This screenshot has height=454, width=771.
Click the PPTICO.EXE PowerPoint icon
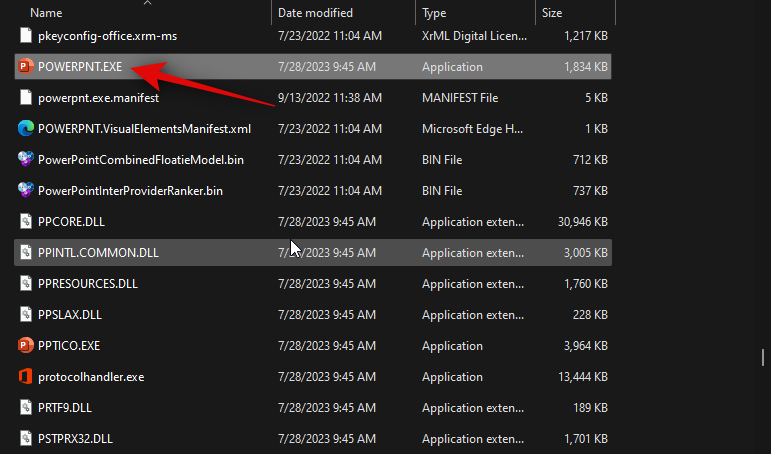(26, 345)
